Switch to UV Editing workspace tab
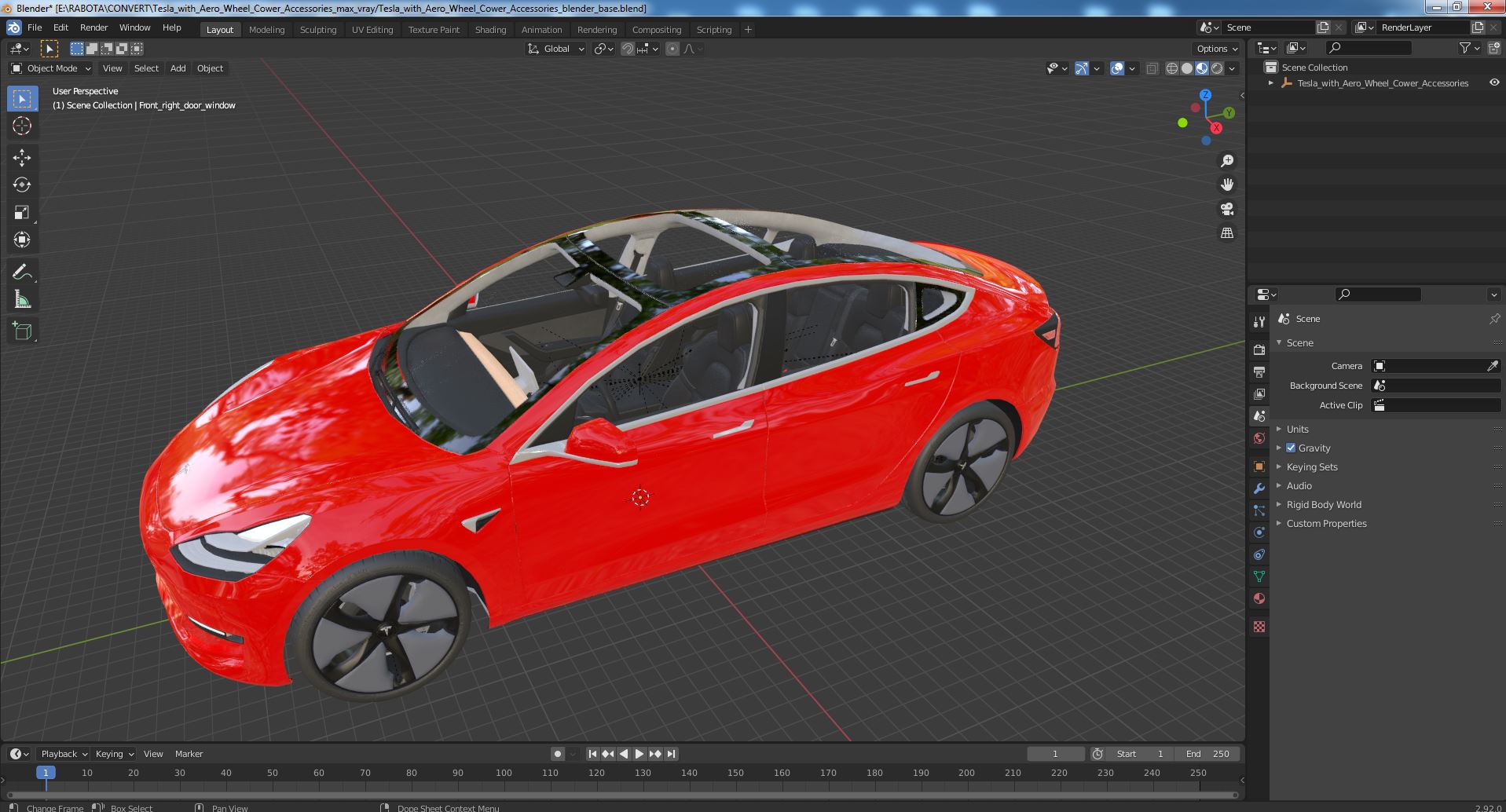Image resolution: width=1506 pixels, height=812 pixels. point(372,30)
